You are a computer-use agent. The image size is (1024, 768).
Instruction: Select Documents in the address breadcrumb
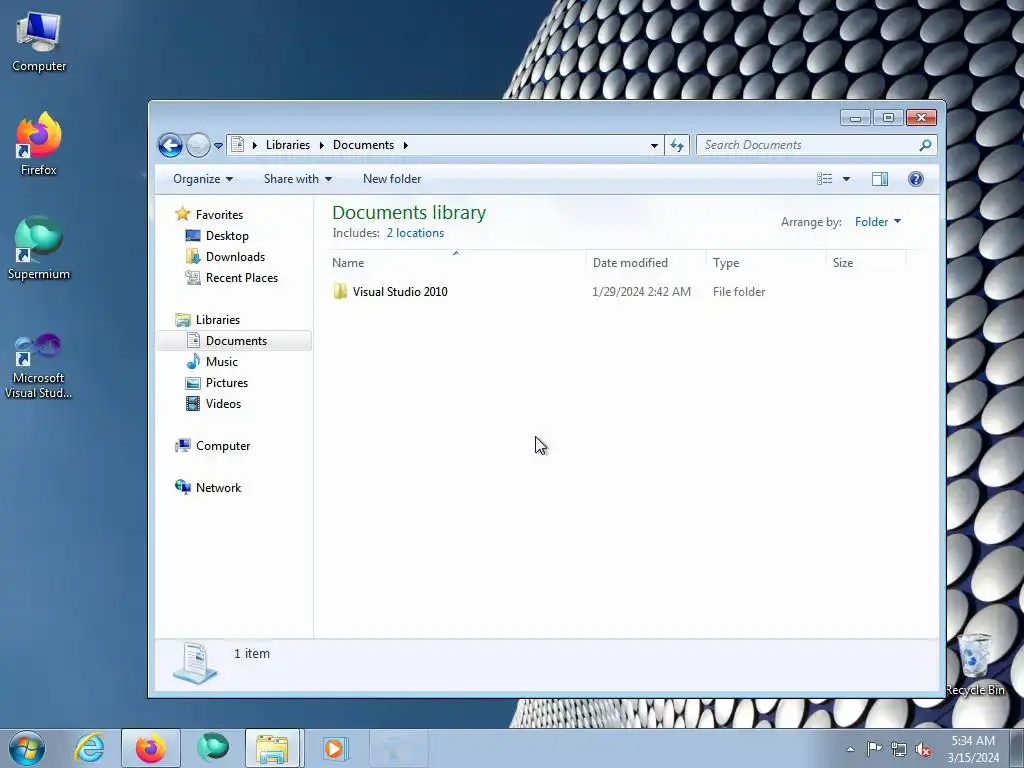363,145
